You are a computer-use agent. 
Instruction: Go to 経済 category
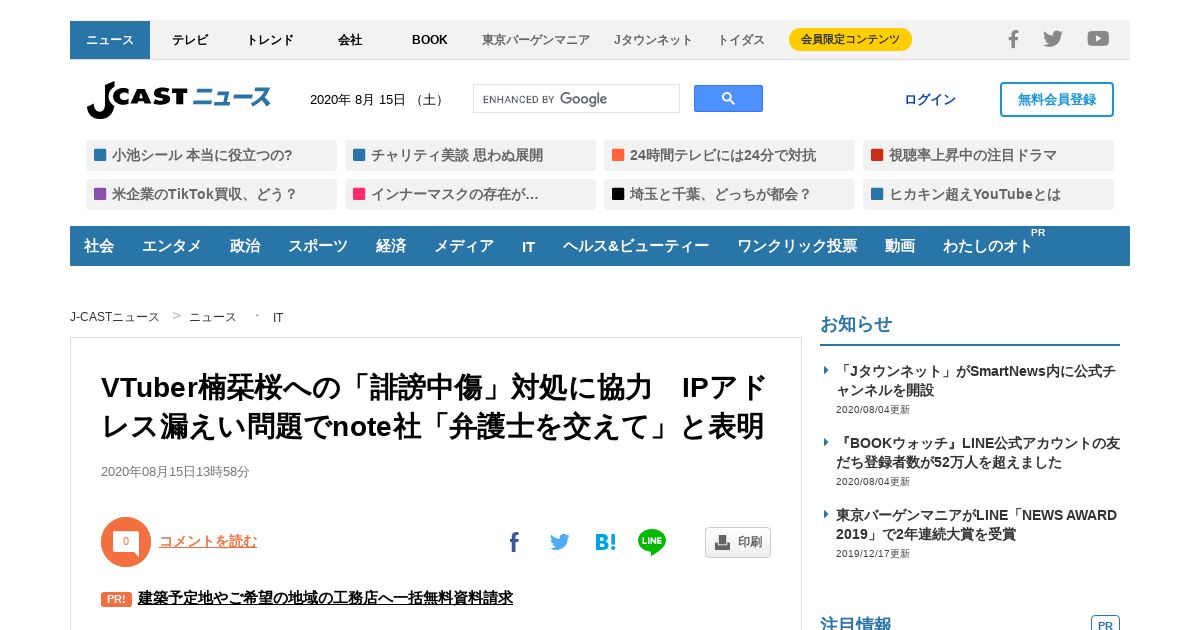click(x=391, y=246)
